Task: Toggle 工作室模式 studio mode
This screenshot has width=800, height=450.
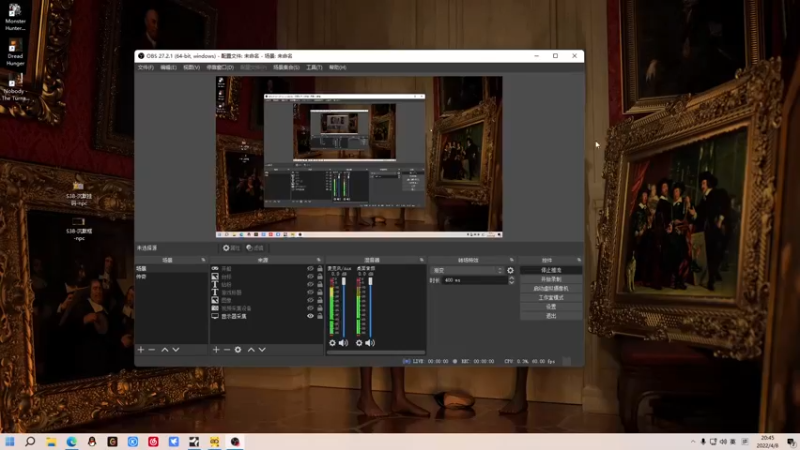Action: [551, 297]
